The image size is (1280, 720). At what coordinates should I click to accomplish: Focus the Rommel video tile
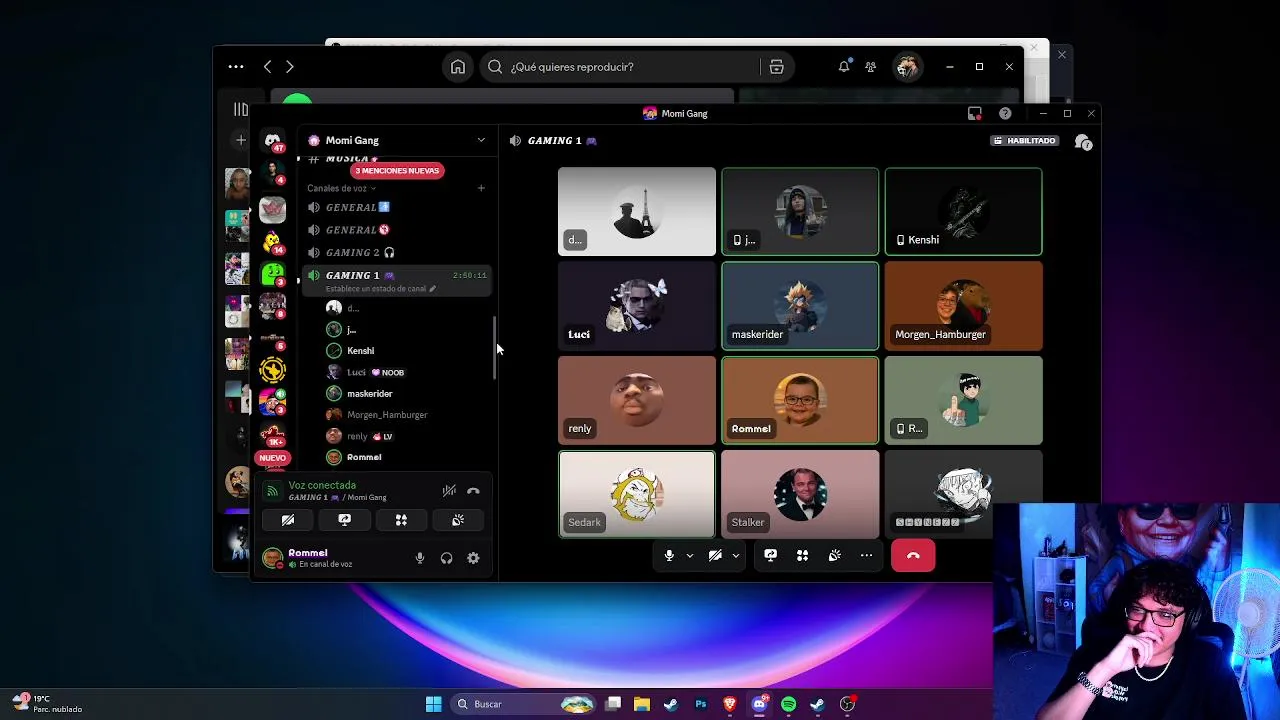[x=800, y=400]
